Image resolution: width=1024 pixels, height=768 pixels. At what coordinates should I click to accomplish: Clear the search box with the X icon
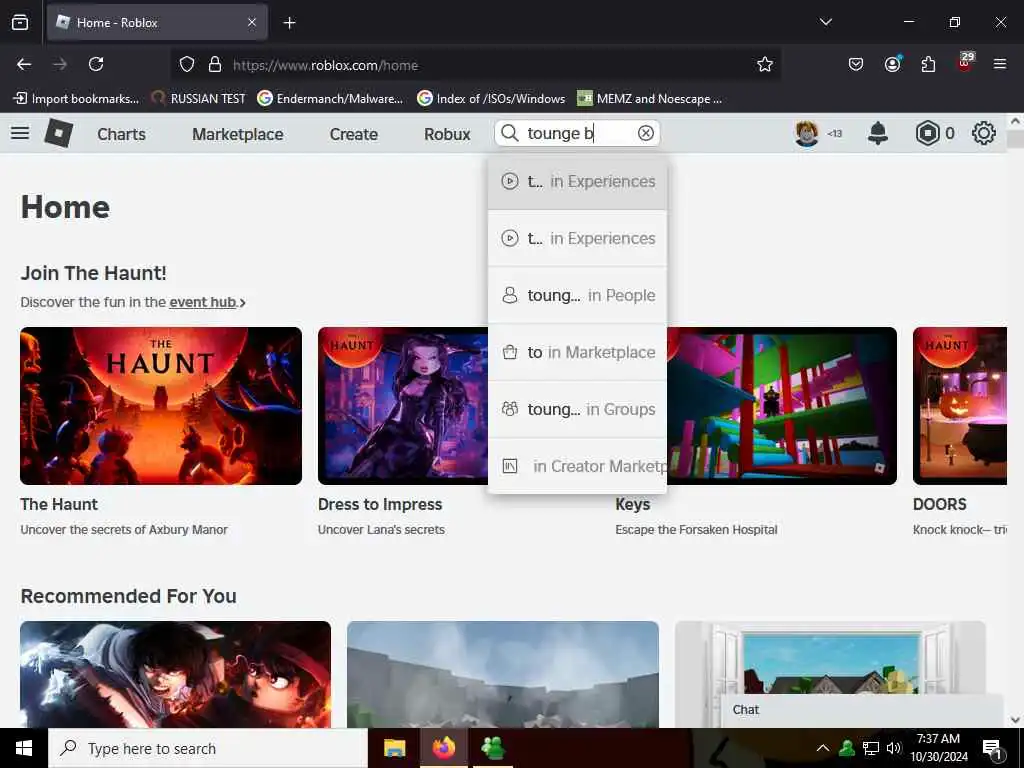pyautogui.click(x=645, y=133)
